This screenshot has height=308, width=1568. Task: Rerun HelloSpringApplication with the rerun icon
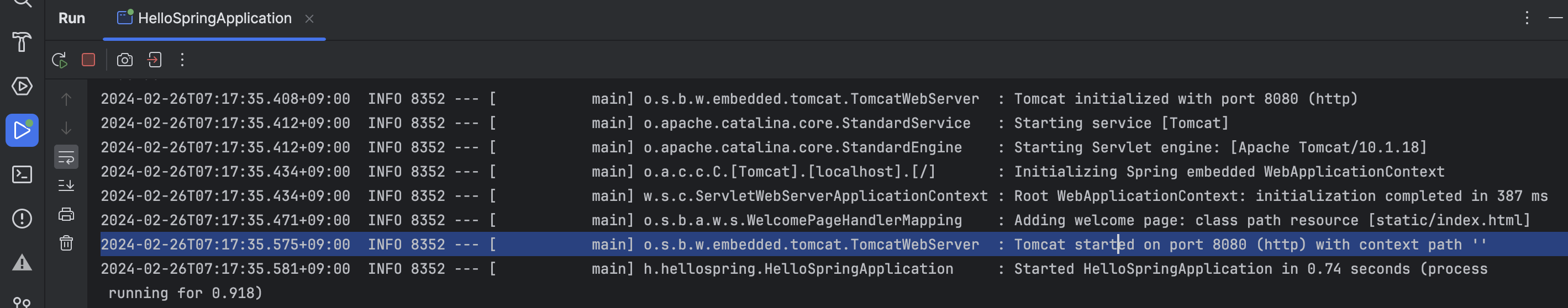click(x=59, y=60)
